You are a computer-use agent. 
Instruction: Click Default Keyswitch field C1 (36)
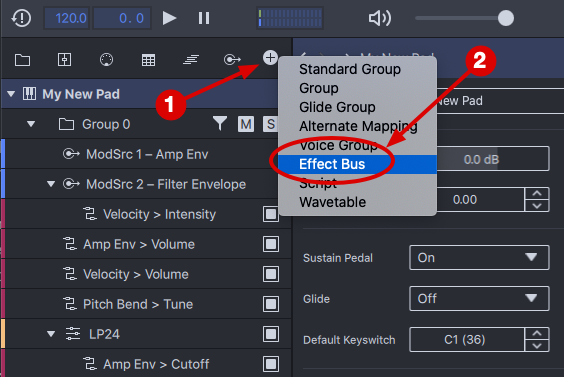(x=467, y=340)
